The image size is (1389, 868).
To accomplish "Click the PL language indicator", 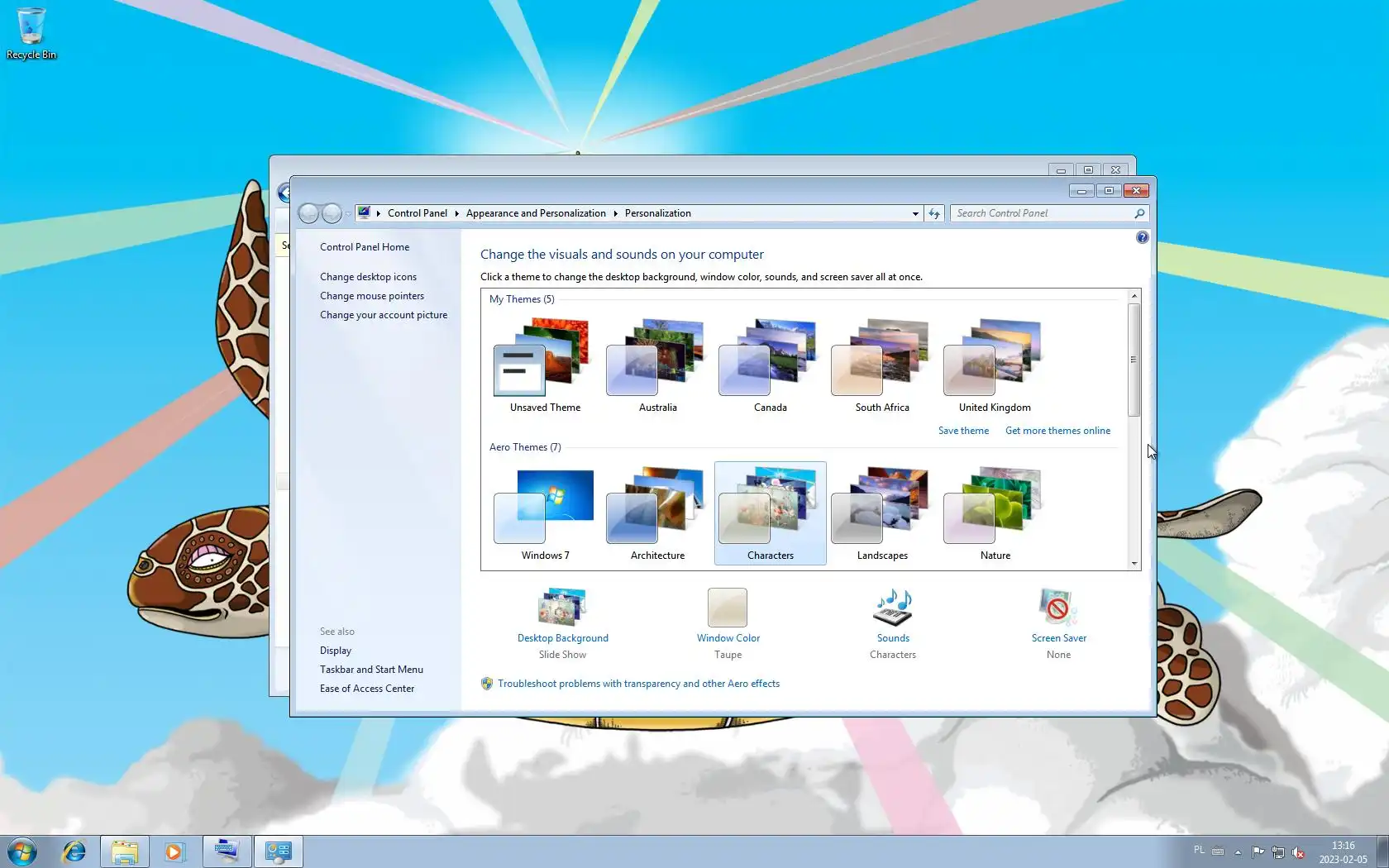I will point(1199,850).
